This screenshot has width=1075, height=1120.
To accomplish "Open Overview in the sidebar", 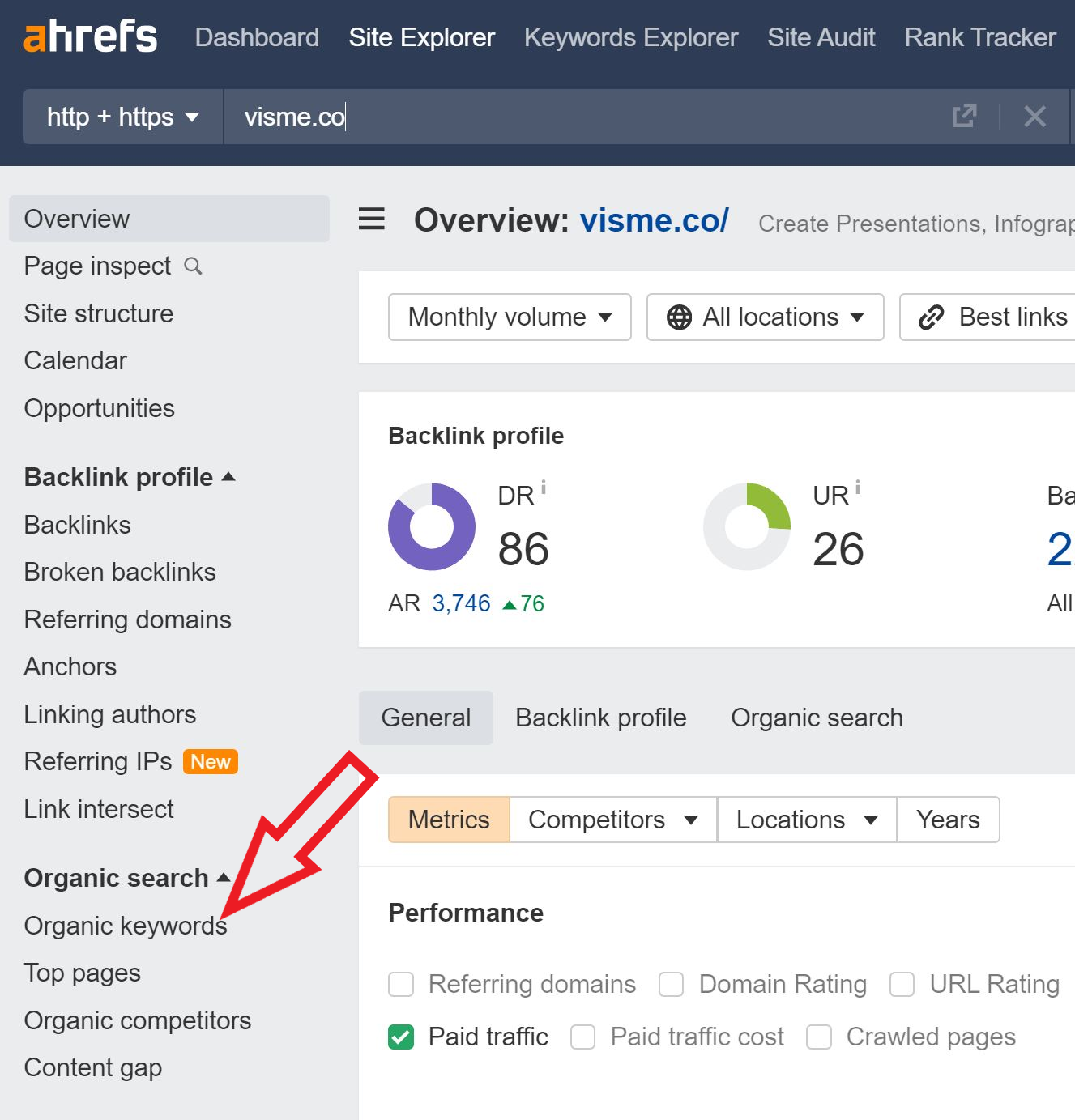I will click(x=169, y=219).
